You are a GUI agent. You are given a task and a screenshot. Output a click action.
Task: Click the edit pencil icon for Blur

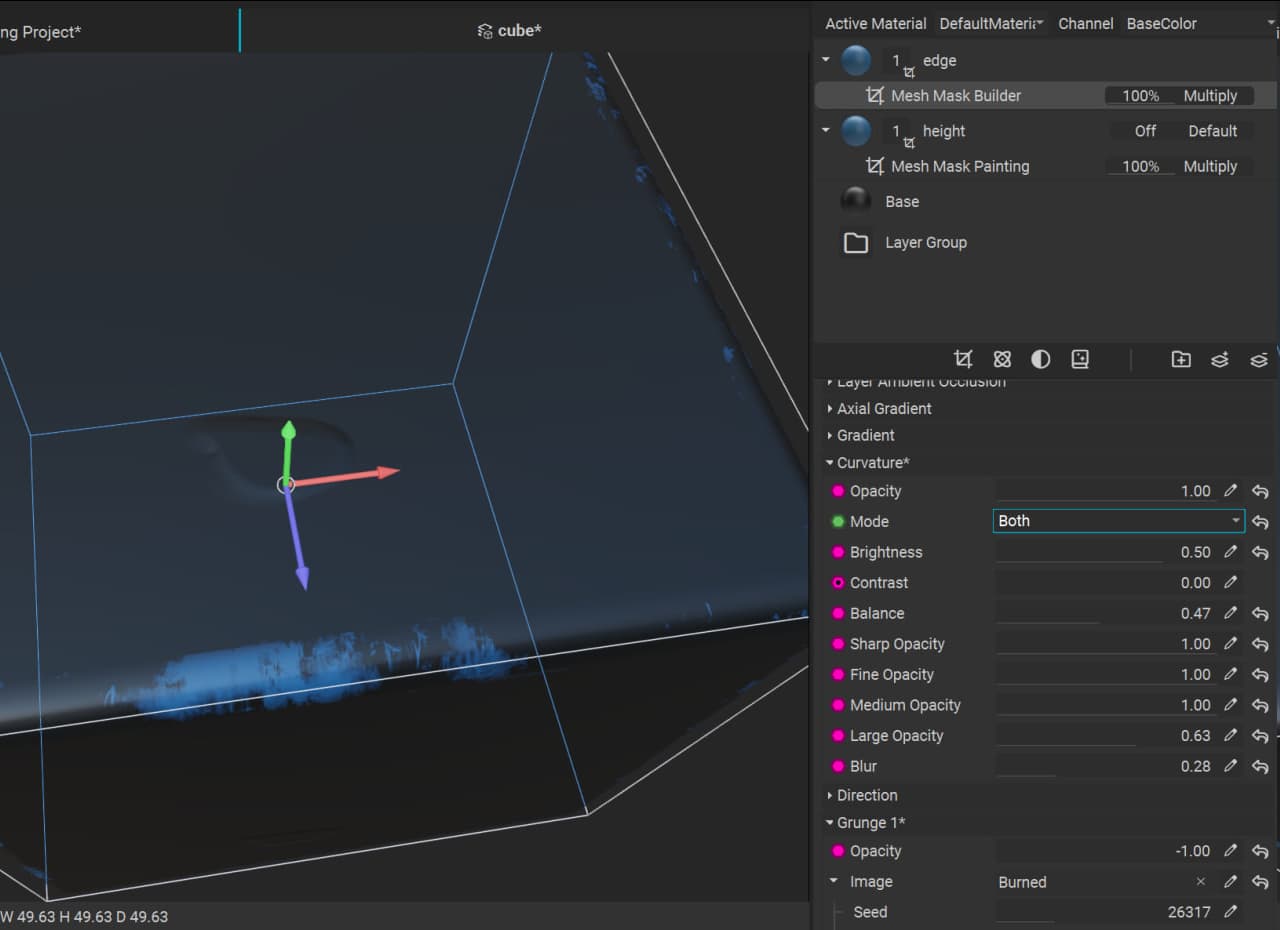(1231, 767)
